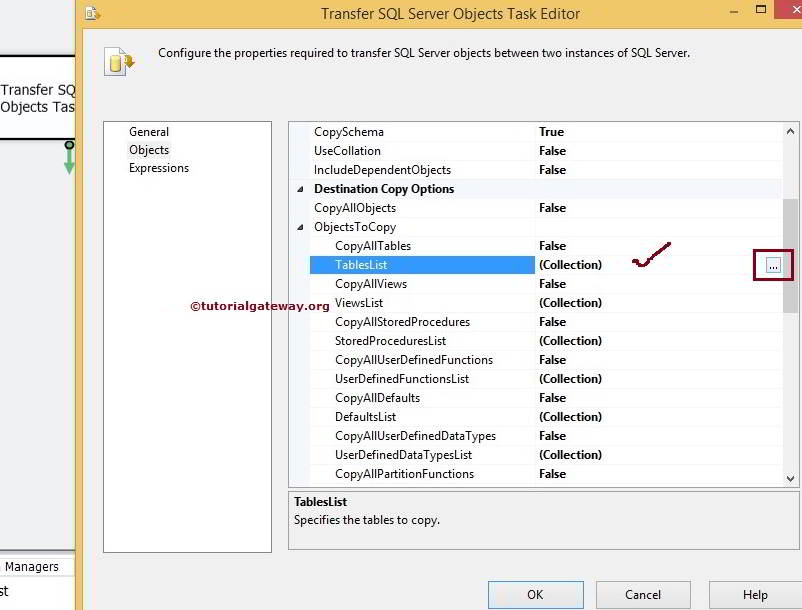Select the Expressions page
The height and width of the screenshot is (610, 802).
158,168
